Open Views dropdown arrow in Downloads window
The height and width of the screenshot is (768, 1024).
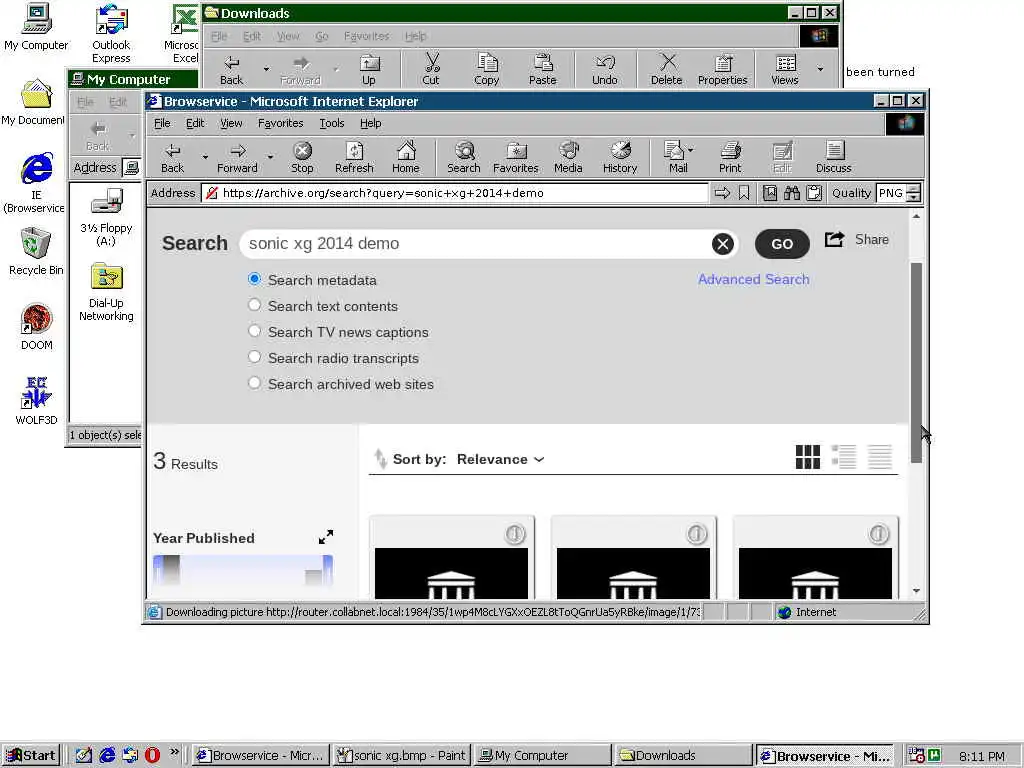point(820,69)
